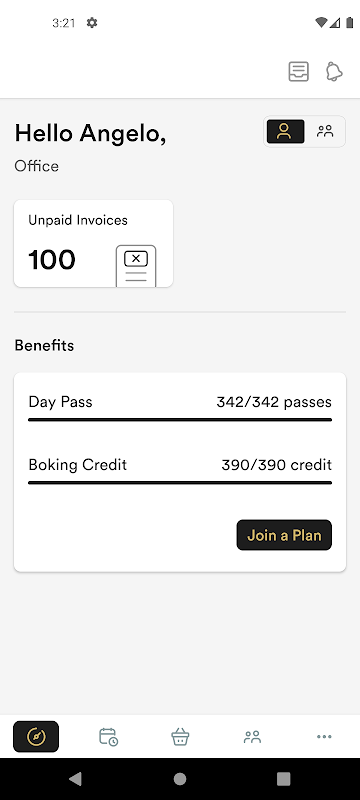Tap the Android back button
Image resolution: width=360 pixels, height=800 pixels.
[x=75, y=779]
